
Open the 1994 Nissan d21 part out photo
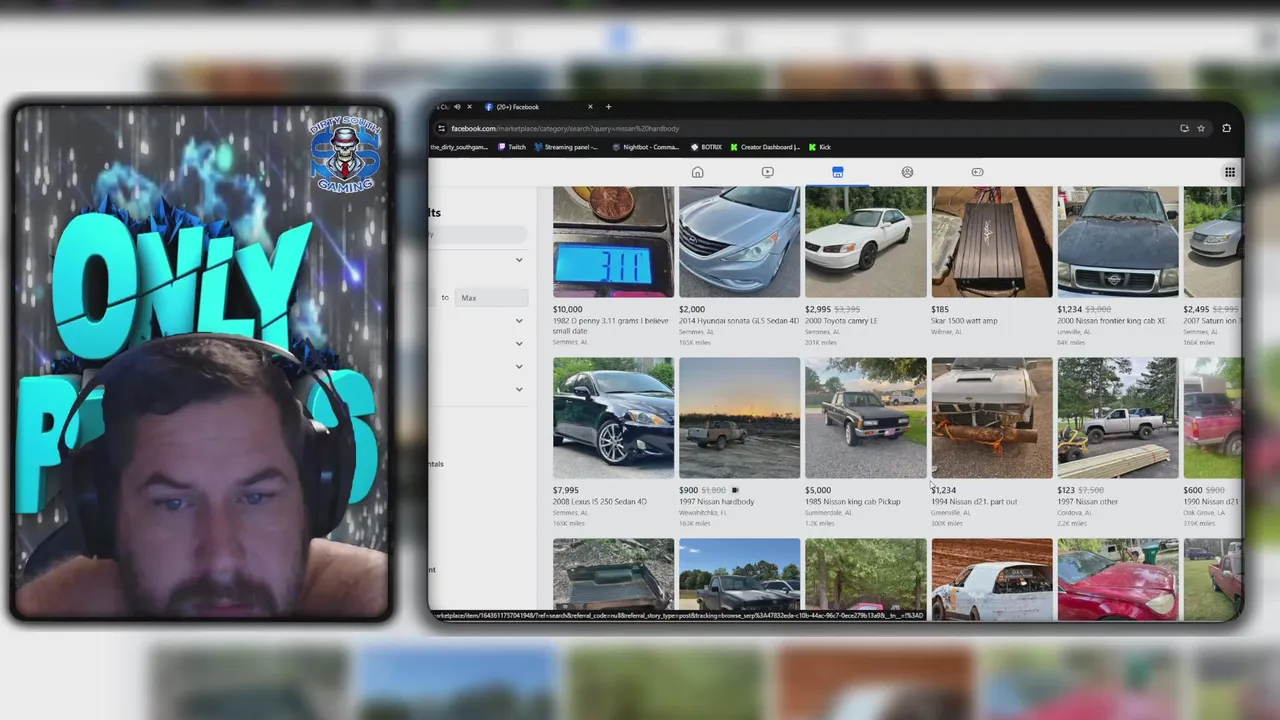pyautogui.click(x=991, y=418)
